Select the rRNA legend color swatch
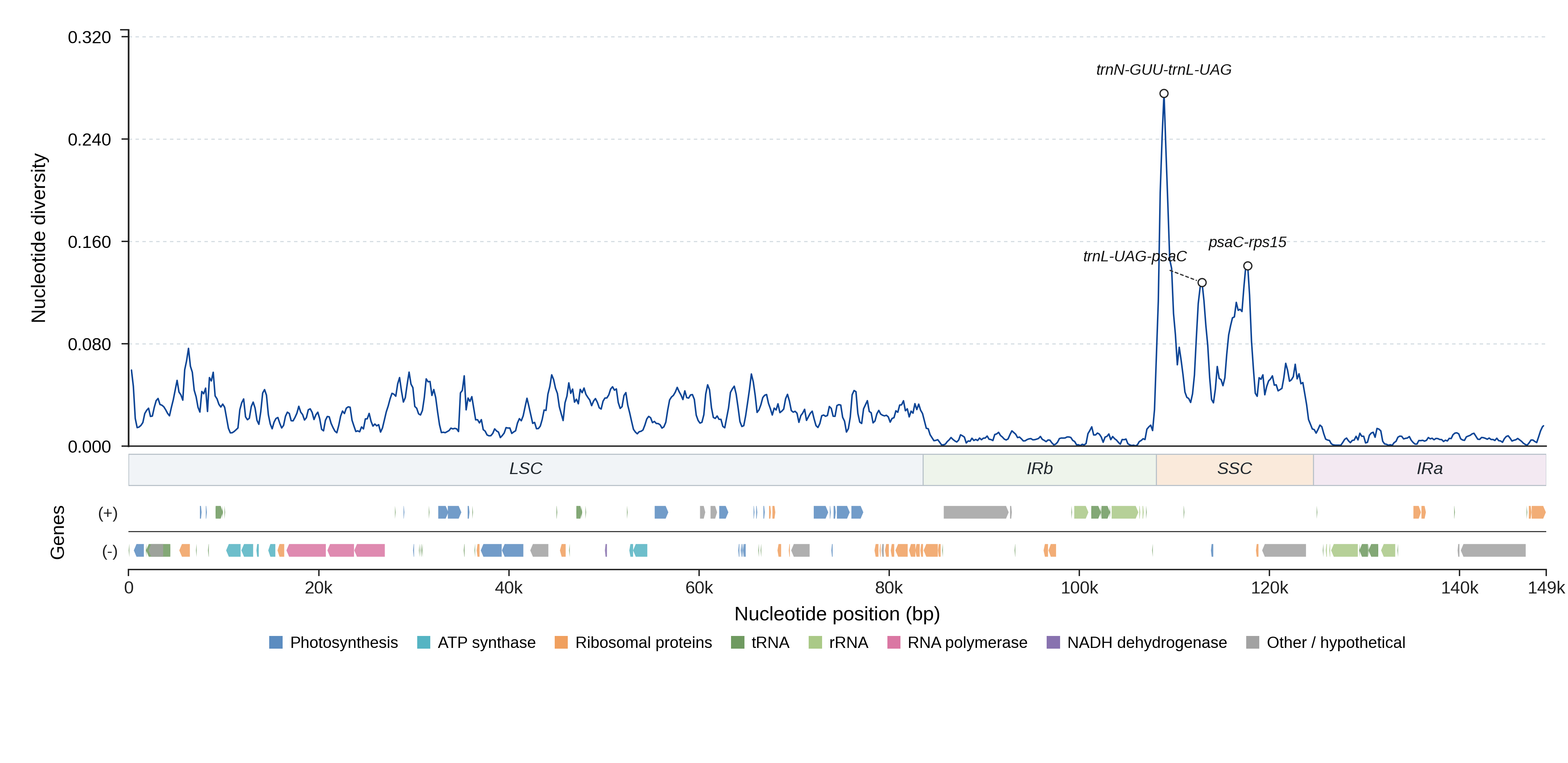Viewport: 1568px width, 763px height. [x=815, y=642]
